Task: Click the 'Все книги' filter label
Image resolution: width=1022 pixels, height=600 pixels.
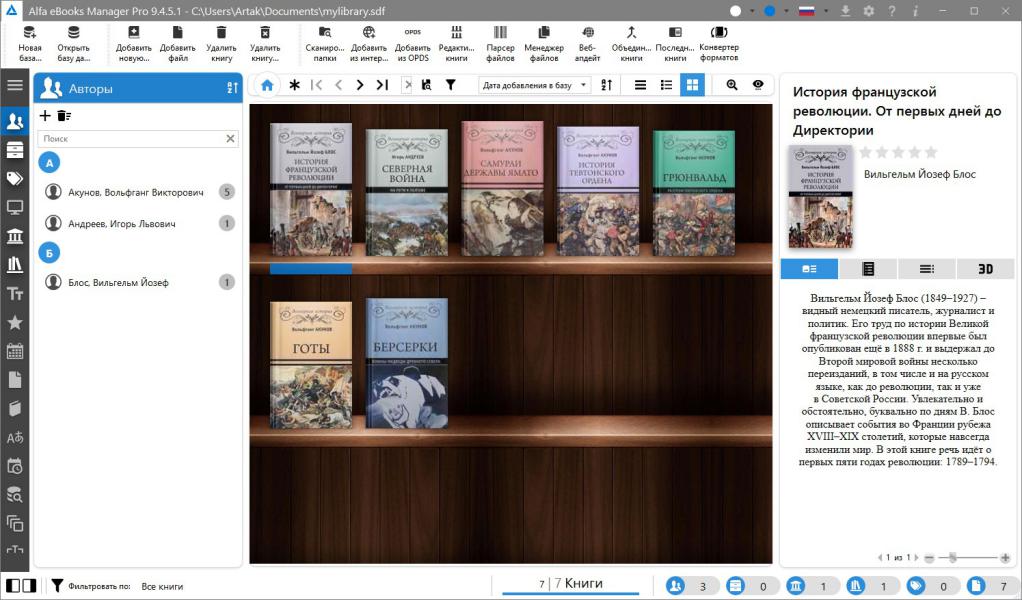Action: pos(162,586)
